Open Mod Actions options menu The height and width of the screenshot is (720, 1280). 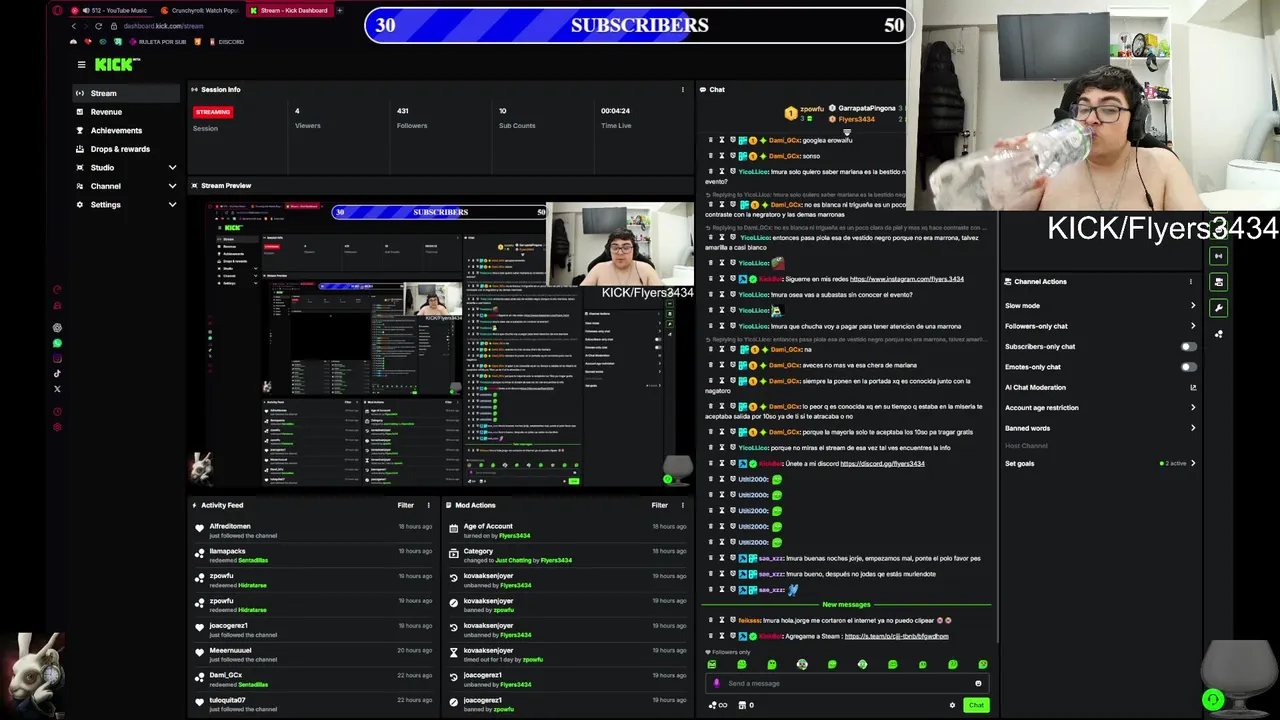[683, 505]
